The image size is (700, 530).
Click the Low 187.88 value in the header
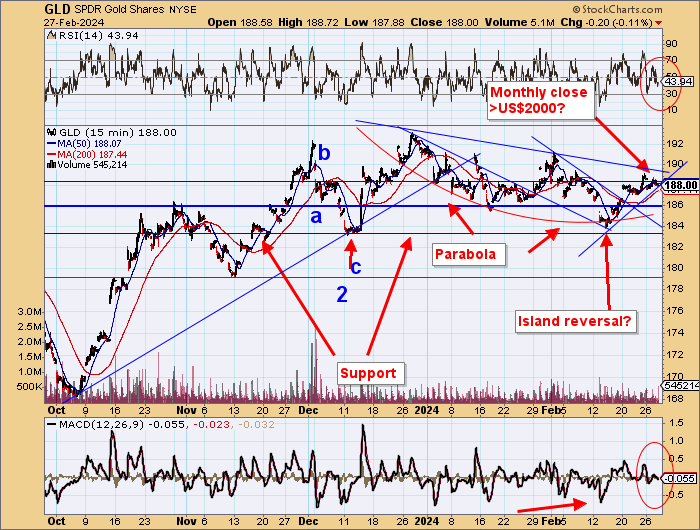(x=375, y=22)
